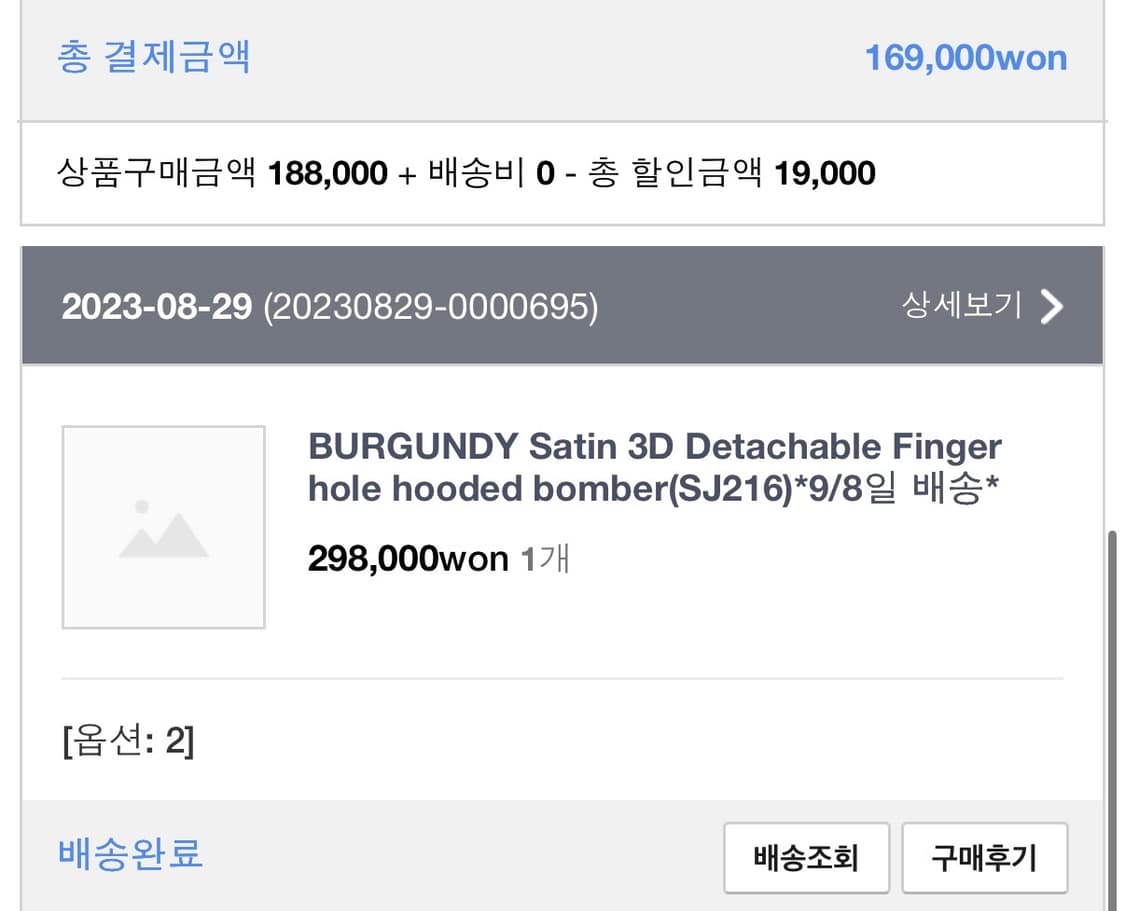This screenshot has height=911, width=1125.
Task: Click the chevron arrow beside 상세보기
Action: click(1052, 307)
